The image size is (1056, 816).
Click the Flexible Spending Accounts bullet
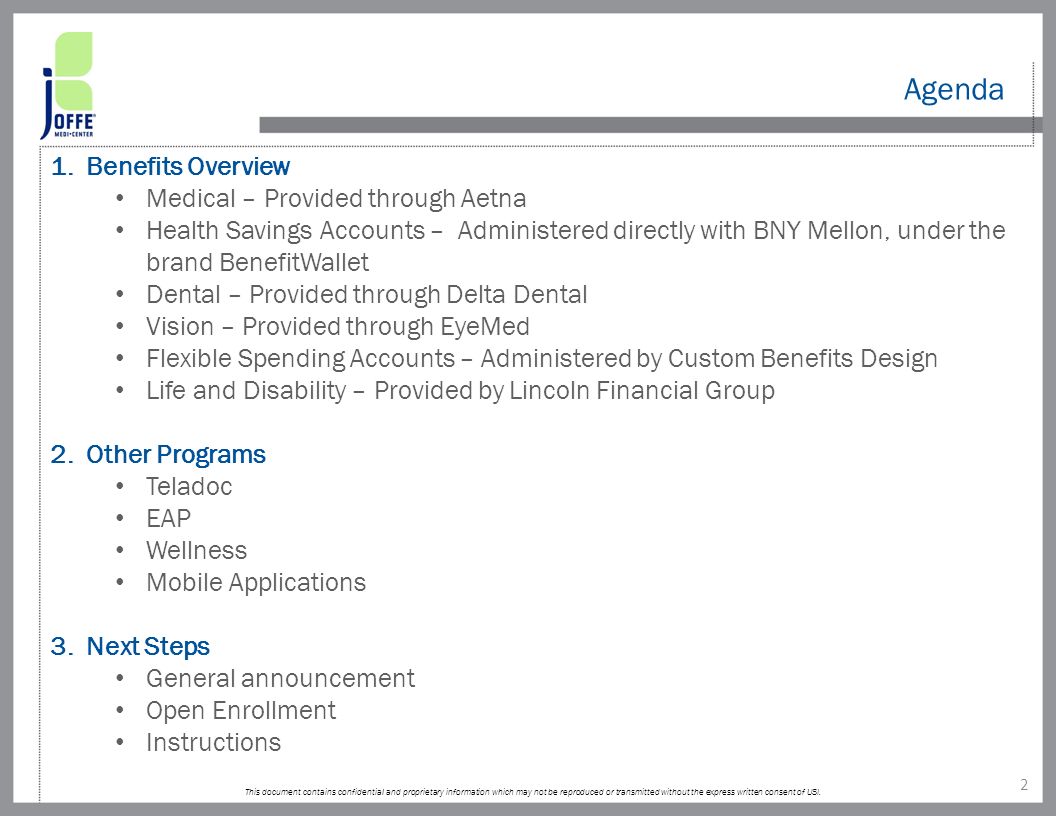pyautogui.click(x=541, y=358)
